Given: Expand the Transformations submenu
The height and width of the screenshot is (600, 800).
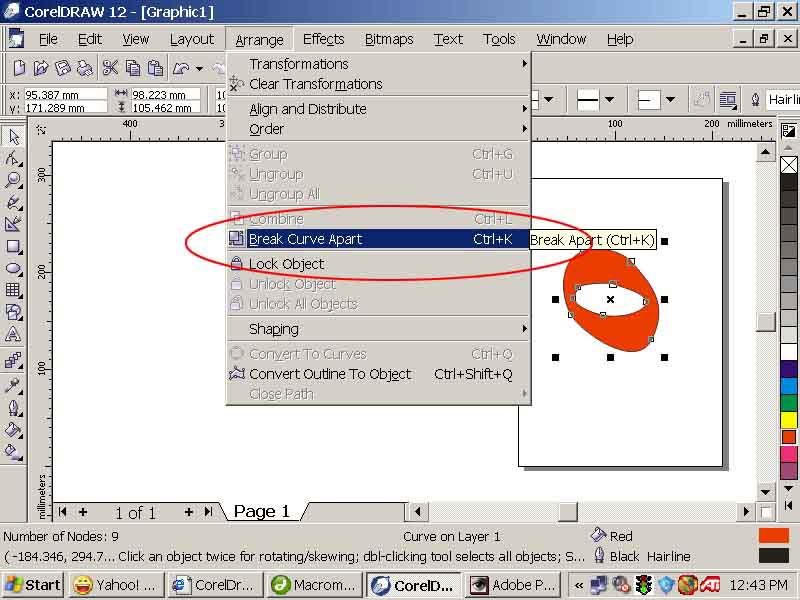Looking at the screenshot, I should (379, 64).
